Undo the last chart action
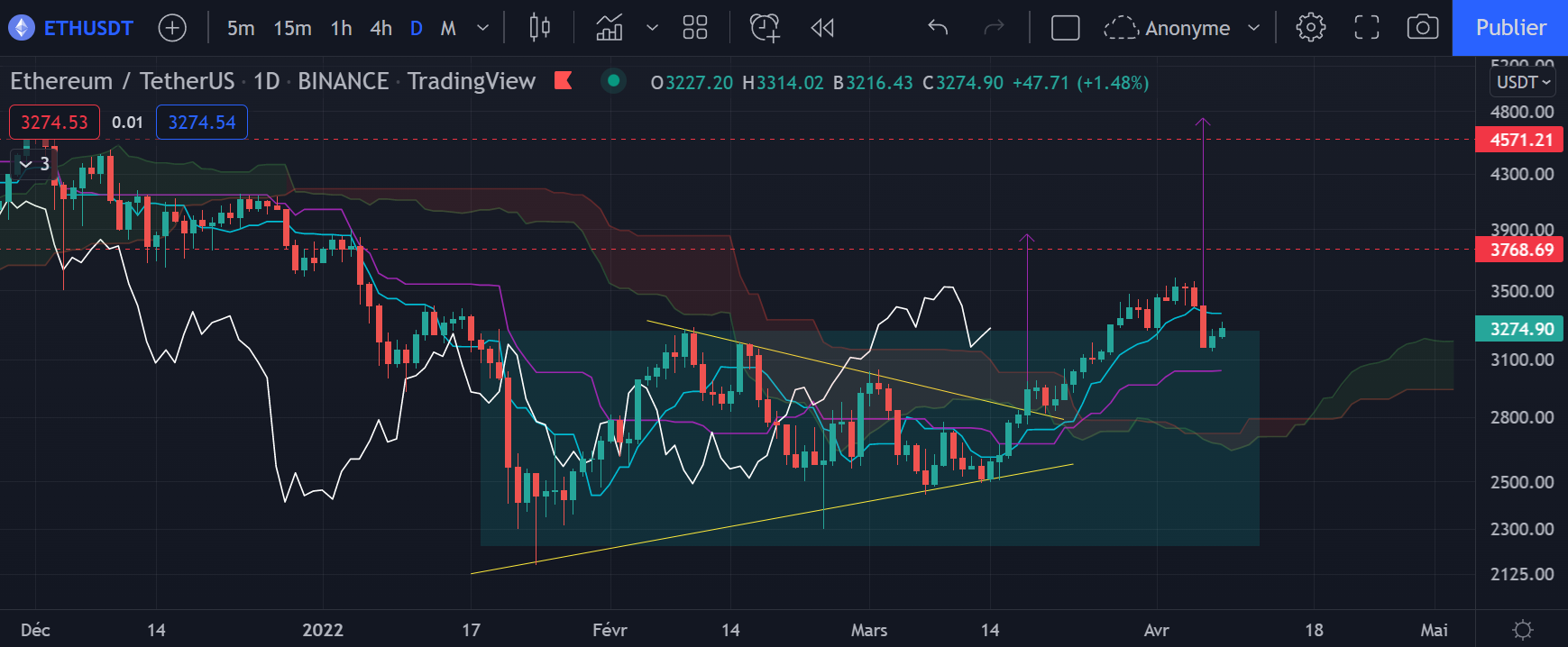Image resolution: width=1568 pixels, height=647 pixels. tap(938, 28)
